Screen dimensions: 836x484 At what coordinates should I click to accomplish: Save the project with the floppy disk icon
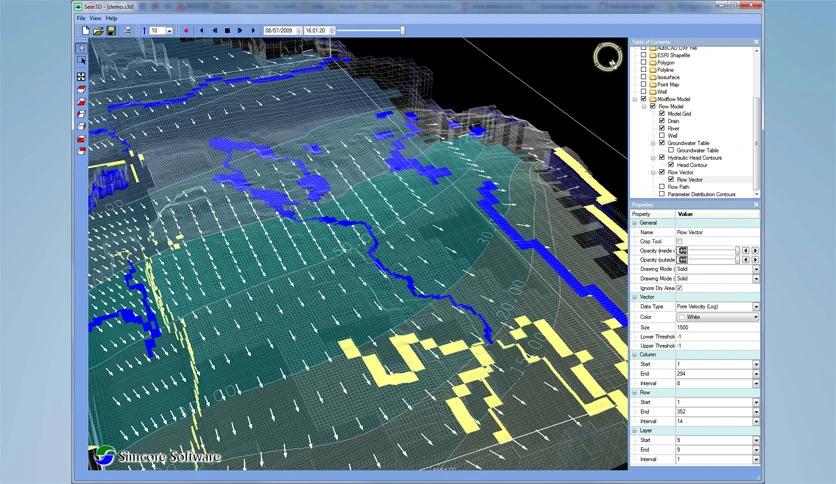111,31
